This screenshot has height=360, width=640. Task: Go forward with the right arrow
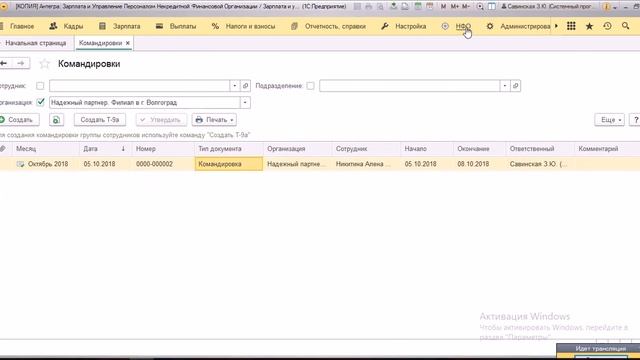pos(21,63)
